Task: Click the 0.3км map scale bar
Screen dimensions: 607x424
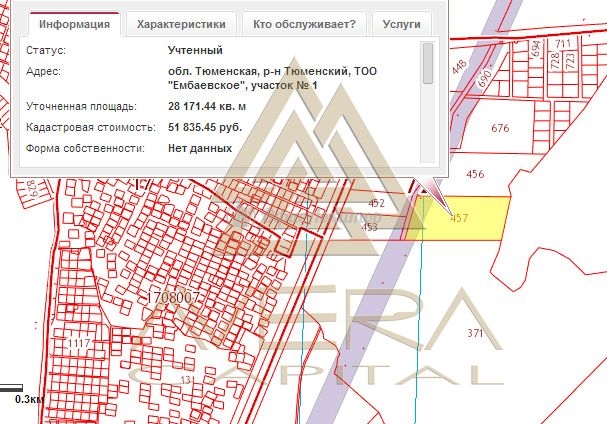Action: tap(12, 388)
